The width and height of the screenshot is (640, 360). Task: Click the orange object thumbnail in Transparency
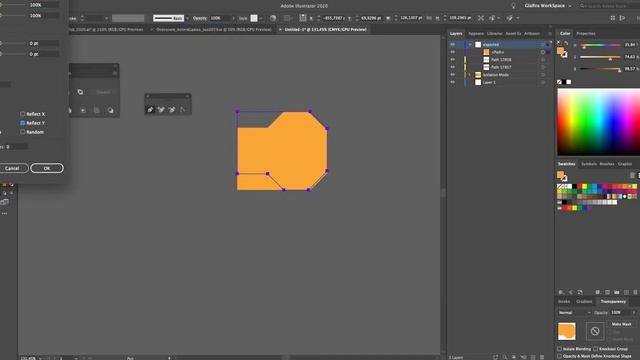567,331
